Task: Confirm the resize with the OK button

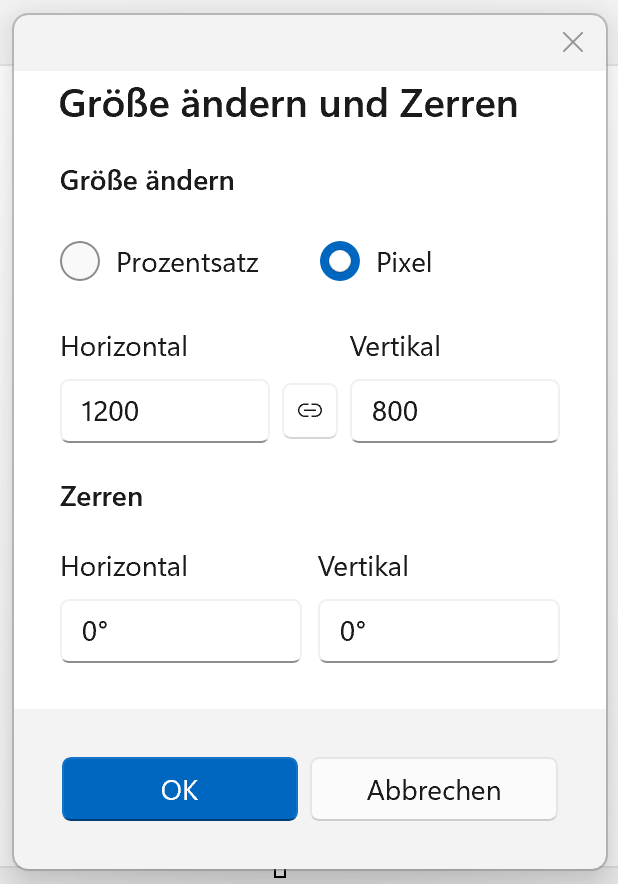Action: point(180,789)
